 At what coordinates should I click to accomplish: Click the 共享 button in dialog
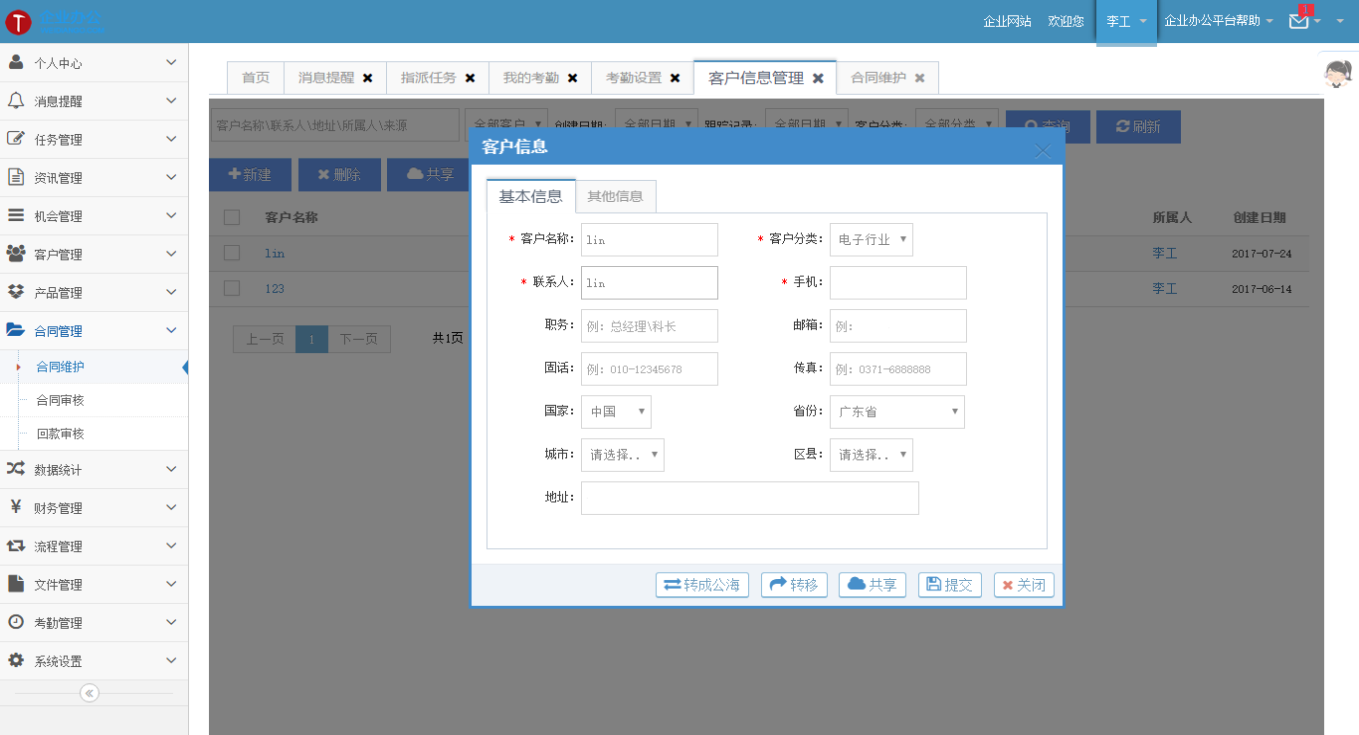point(872,585)
